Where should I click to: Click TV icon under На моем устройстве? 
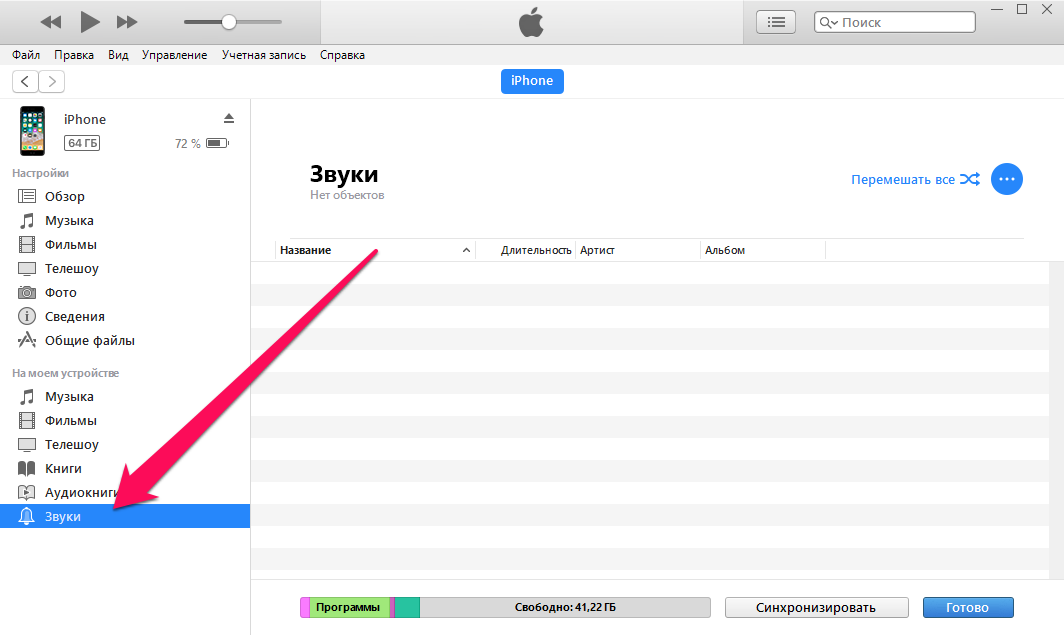pyautogui.click(x=26, y=444)
